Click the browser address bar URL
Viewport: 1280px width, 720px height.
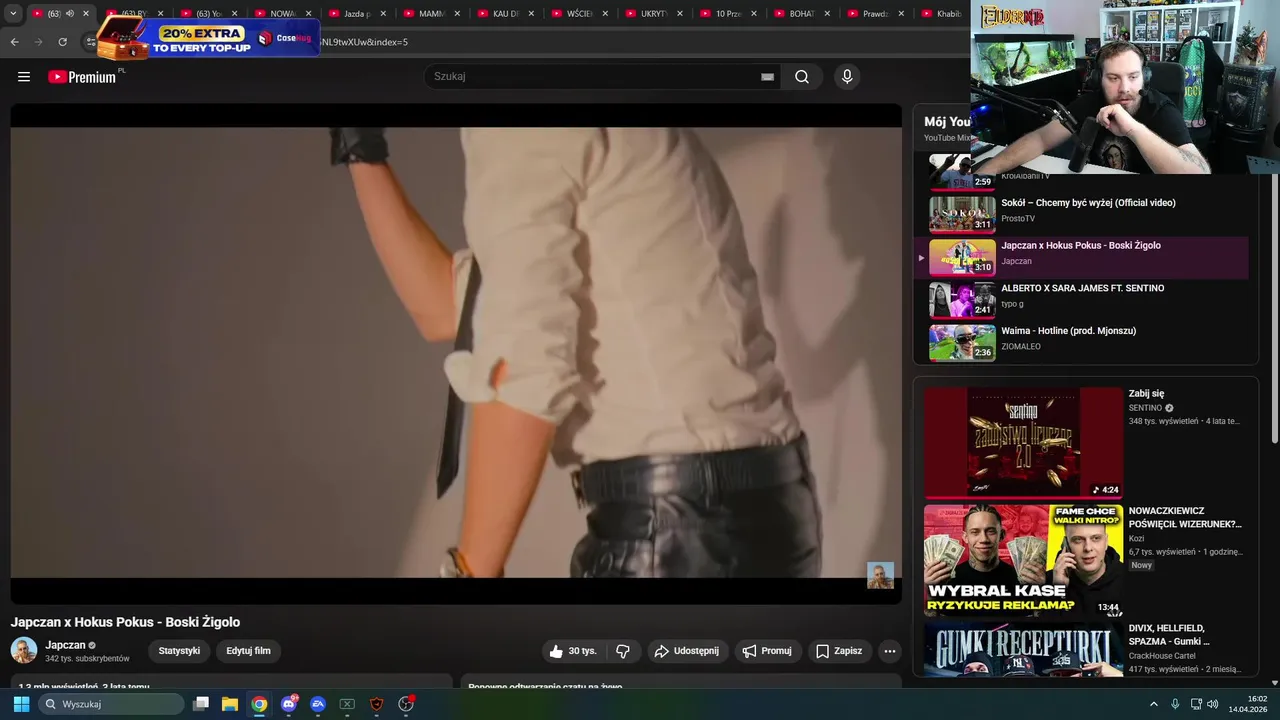[x=364, y=42]
